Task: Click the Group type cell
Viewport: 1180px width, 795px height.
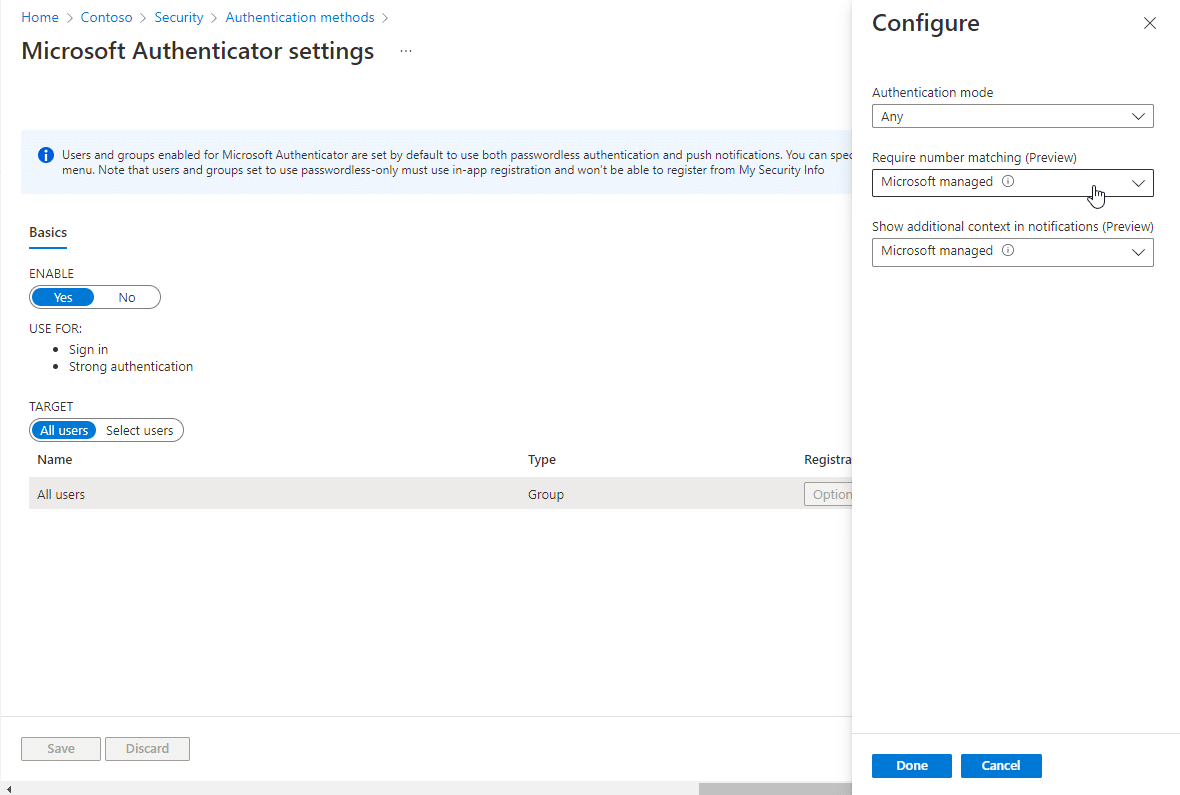Action: pyautogui.click(x=546, y=495)
